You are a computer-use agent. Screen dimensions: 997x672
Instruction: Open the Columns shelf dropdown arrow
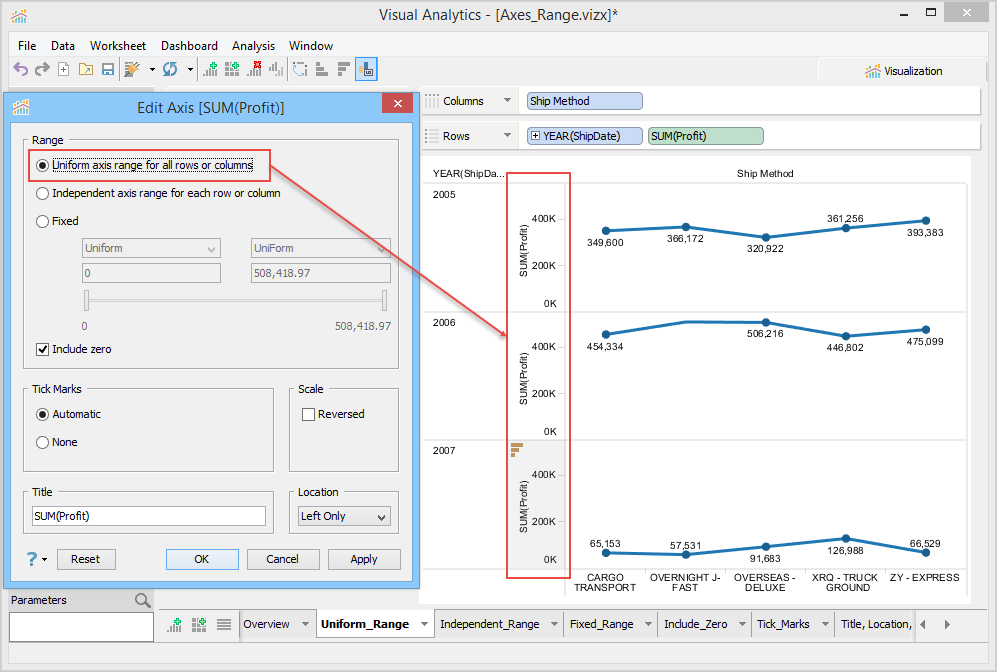(507, 100)
